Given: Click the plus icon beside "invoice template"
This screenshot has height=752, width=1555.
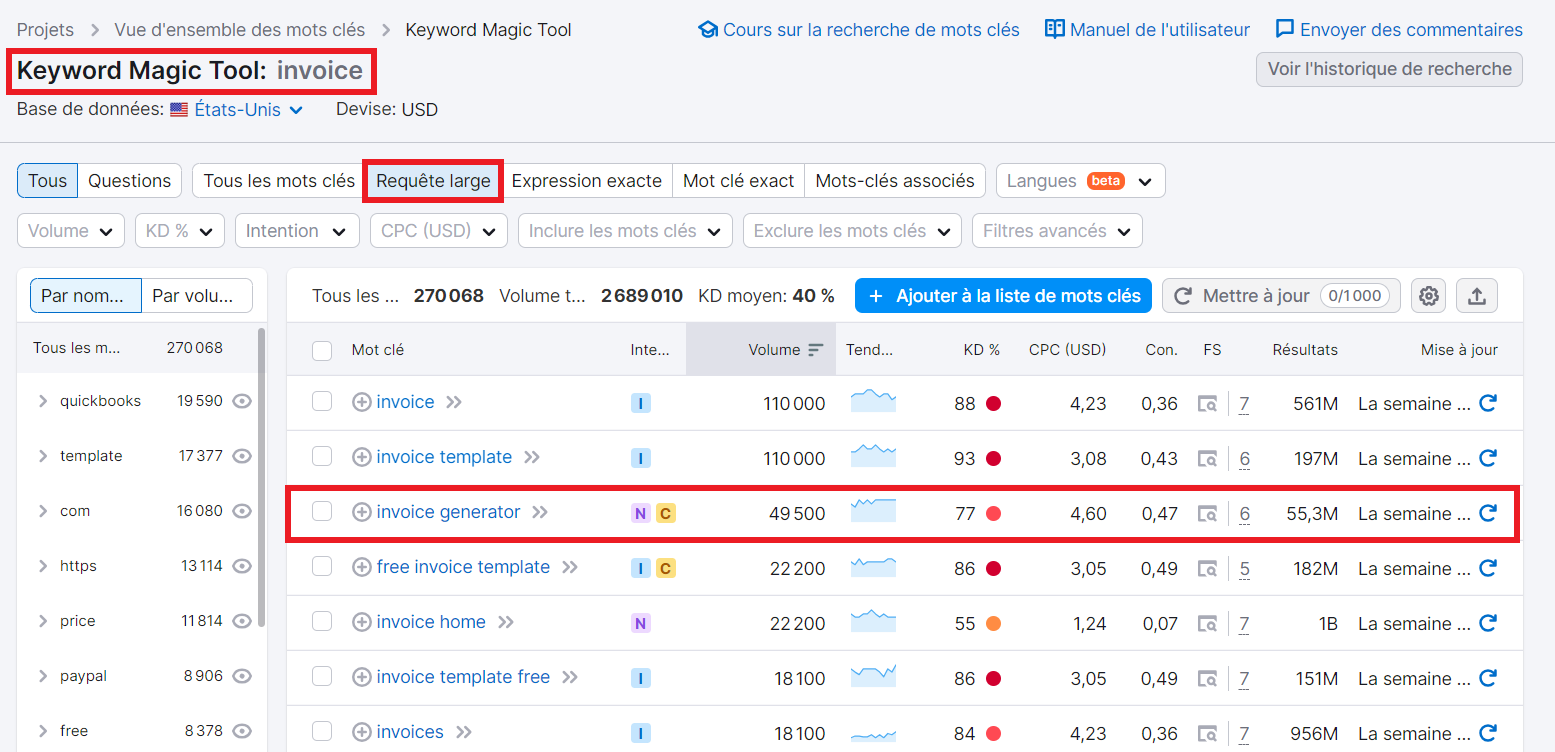Looking at the screenshot, I should click(362, 457).
